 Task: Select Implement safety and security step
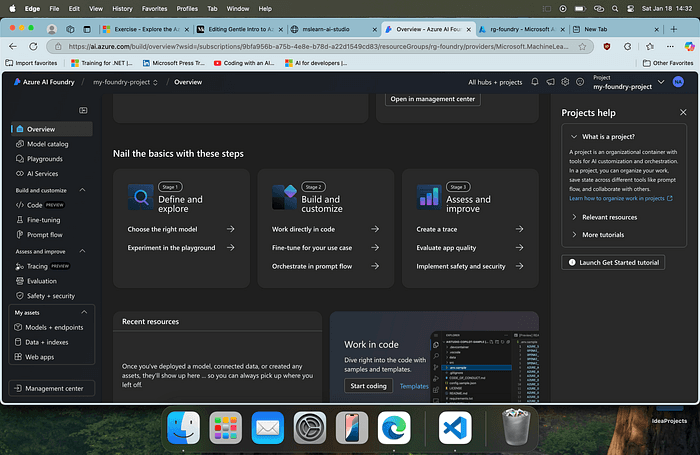470,266
